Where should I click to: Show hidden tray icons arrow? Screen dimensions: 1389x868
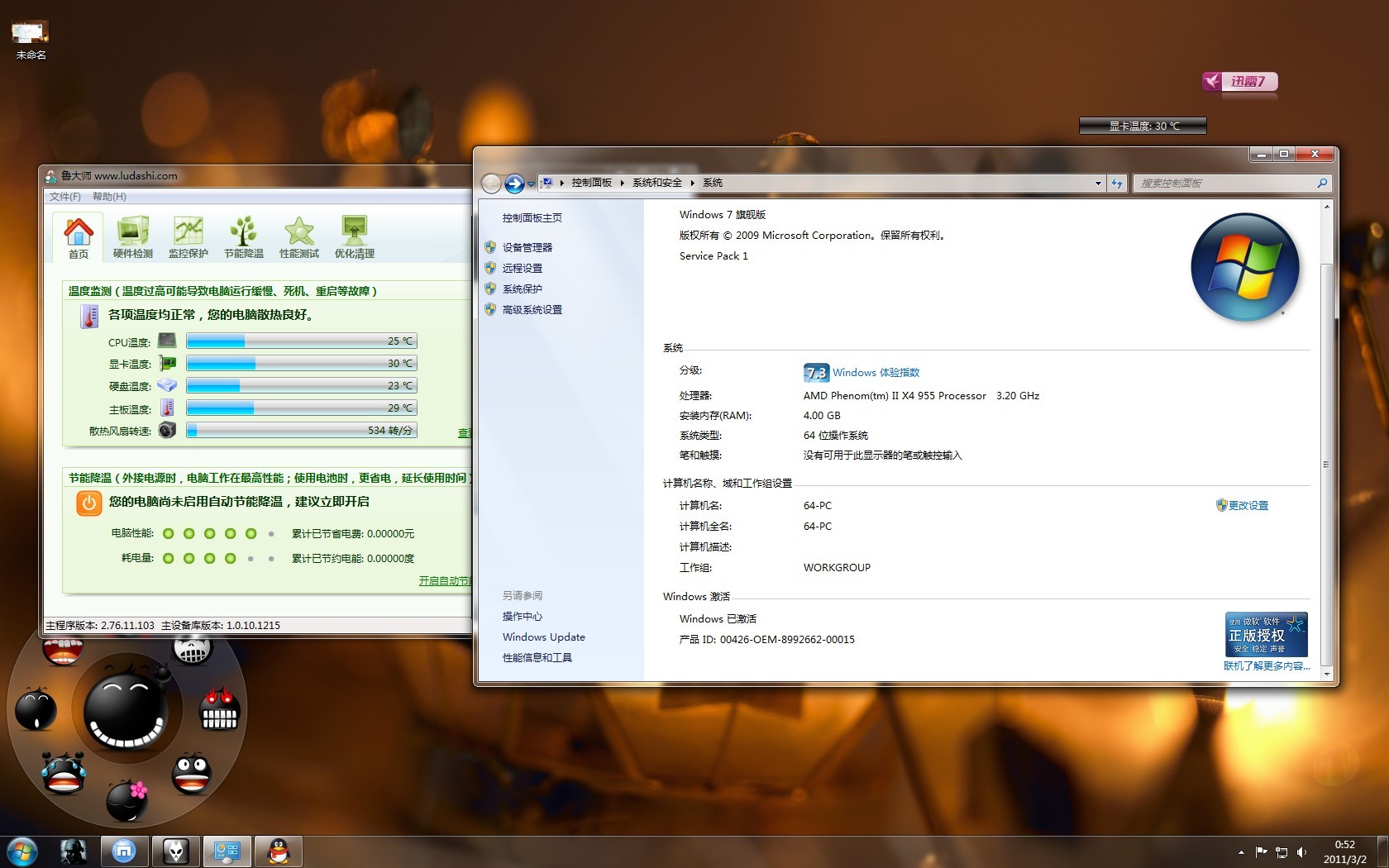(x=1241, y=852)
